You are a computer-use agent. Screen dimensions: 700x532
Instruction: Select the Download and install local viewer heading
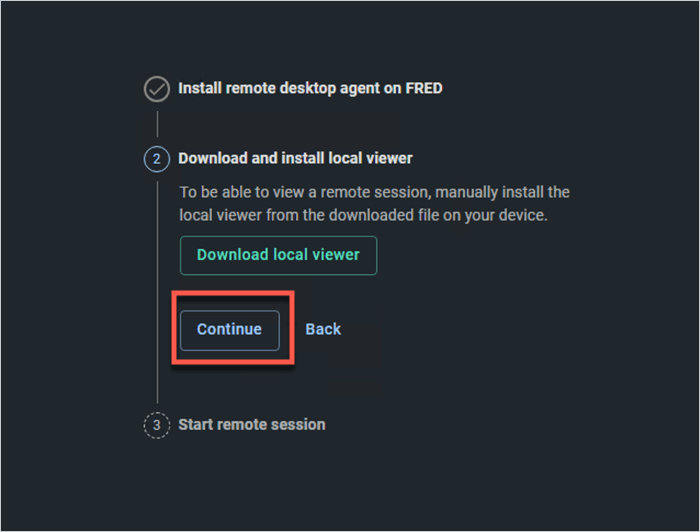(295, 158)
